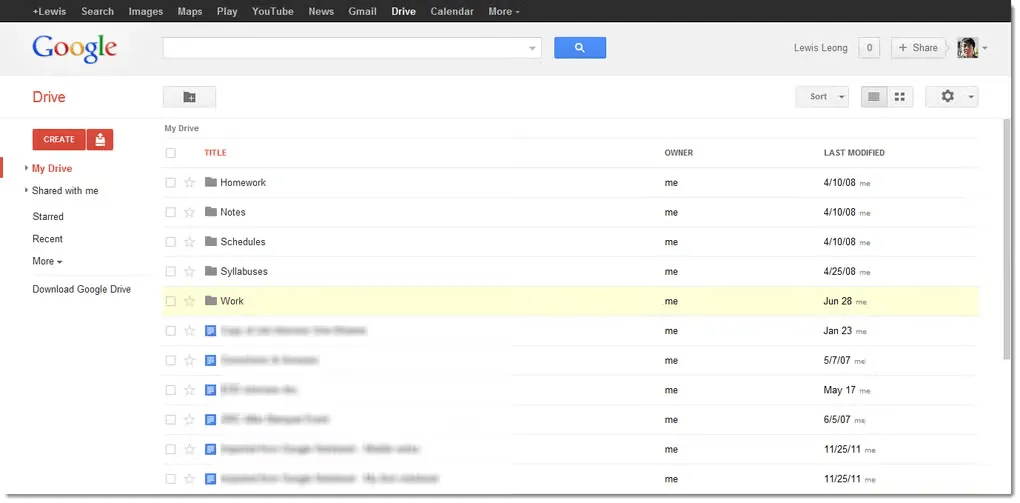Check the box for the May 17 document
The image size is (1020, 503).
[170, 390]
